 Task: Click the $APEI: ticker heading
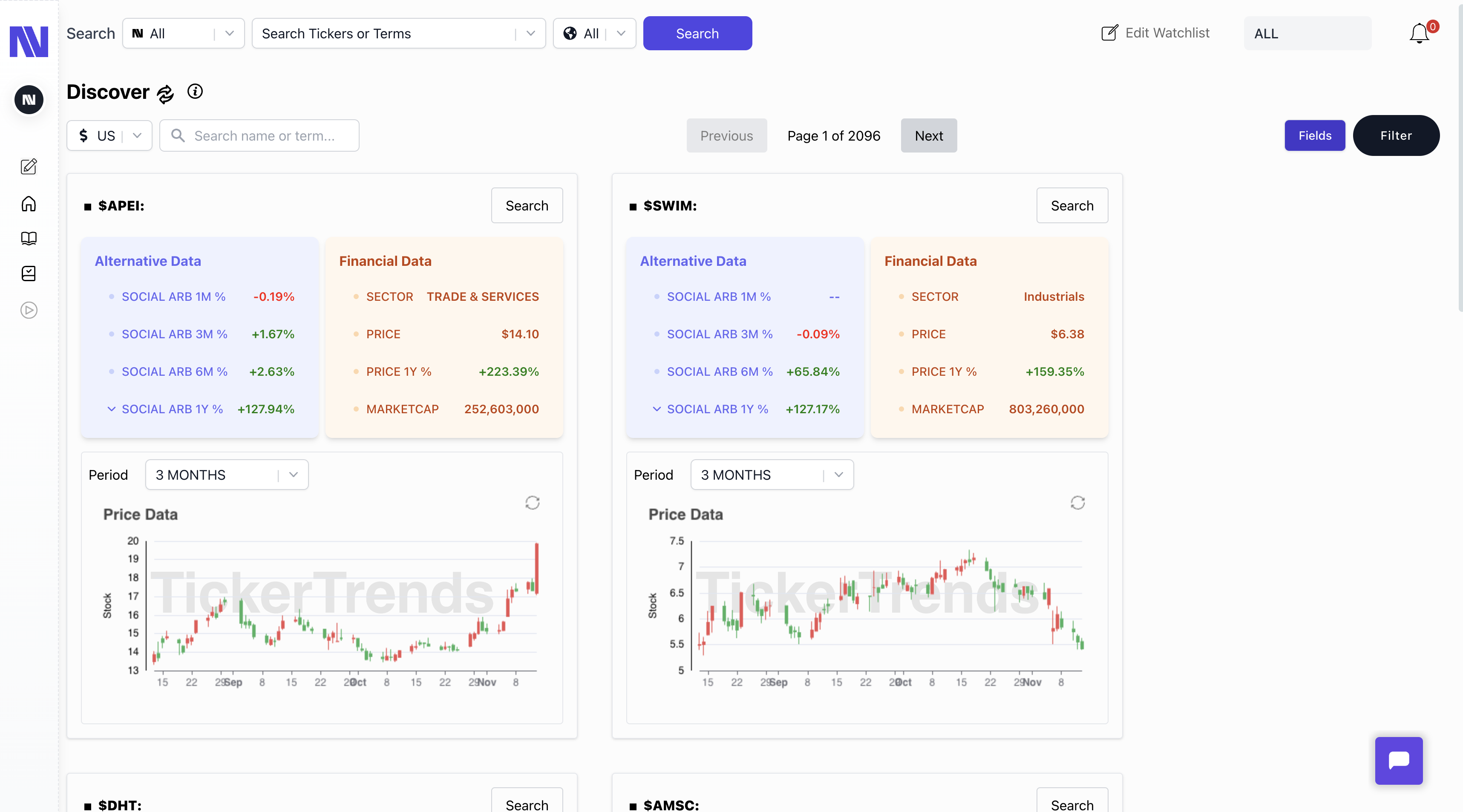[x=121, y=205]
